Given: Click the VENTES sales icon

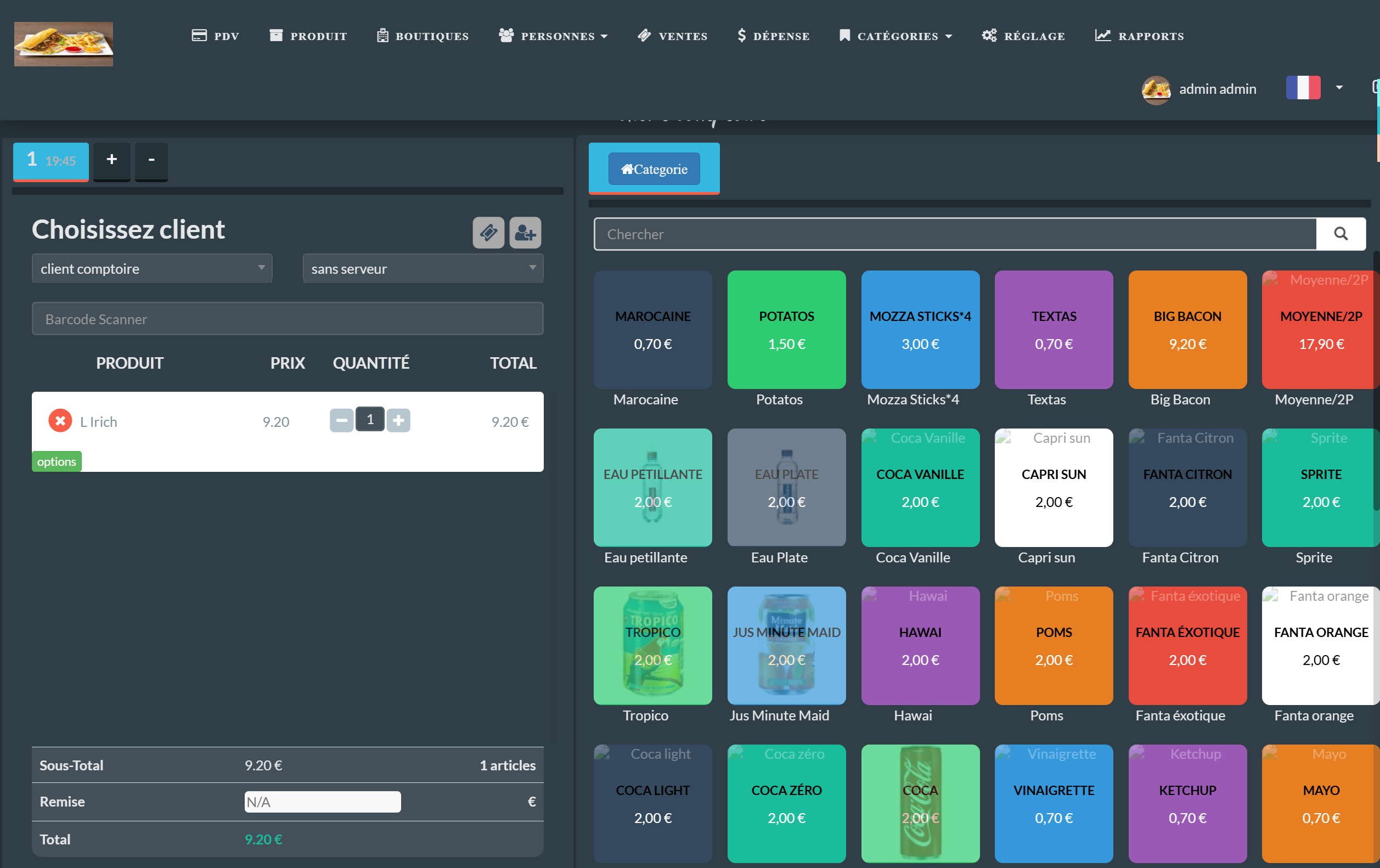Looking at the screenshot, I should (x=645, y=36).
